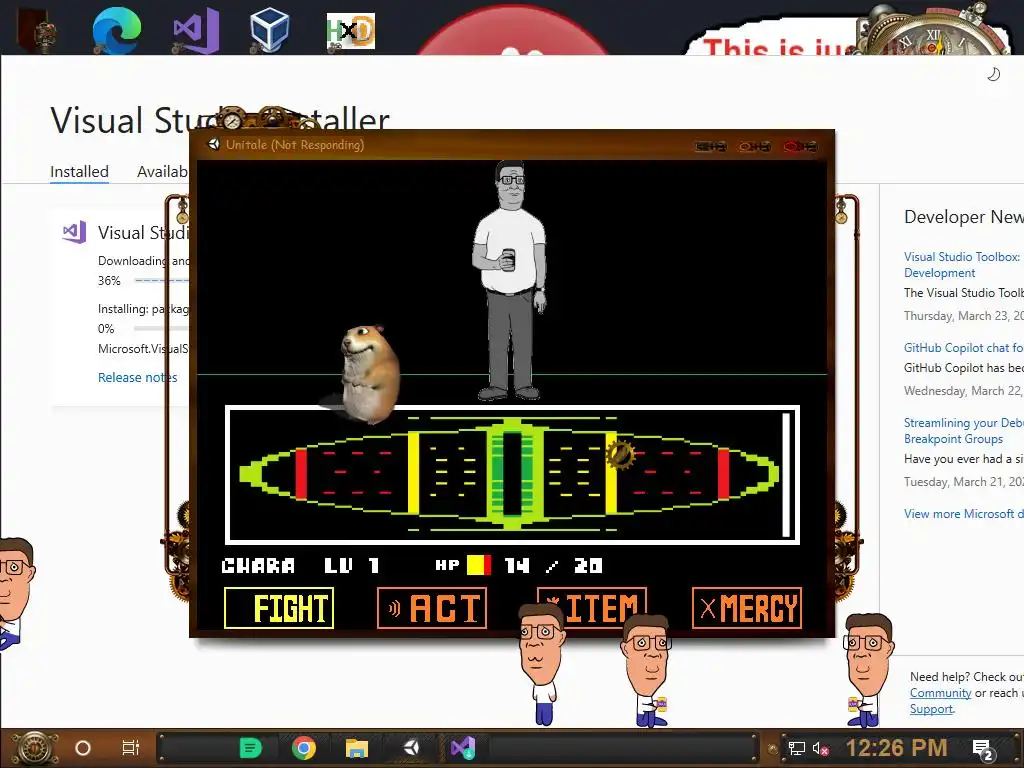The width and height of the screenshot is (1024, 768).
Task: Open the green chat app on taskbar
Action: coord(250,748)
